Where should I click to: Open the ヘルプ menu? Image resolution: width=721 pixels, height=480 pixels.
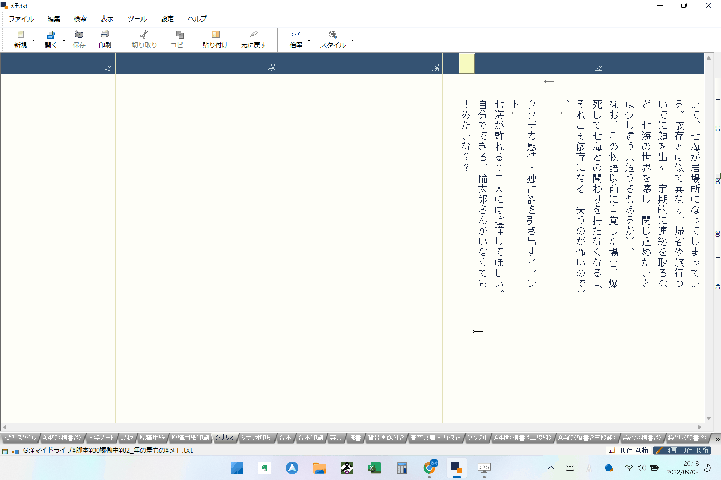click(x=197, y=19)
